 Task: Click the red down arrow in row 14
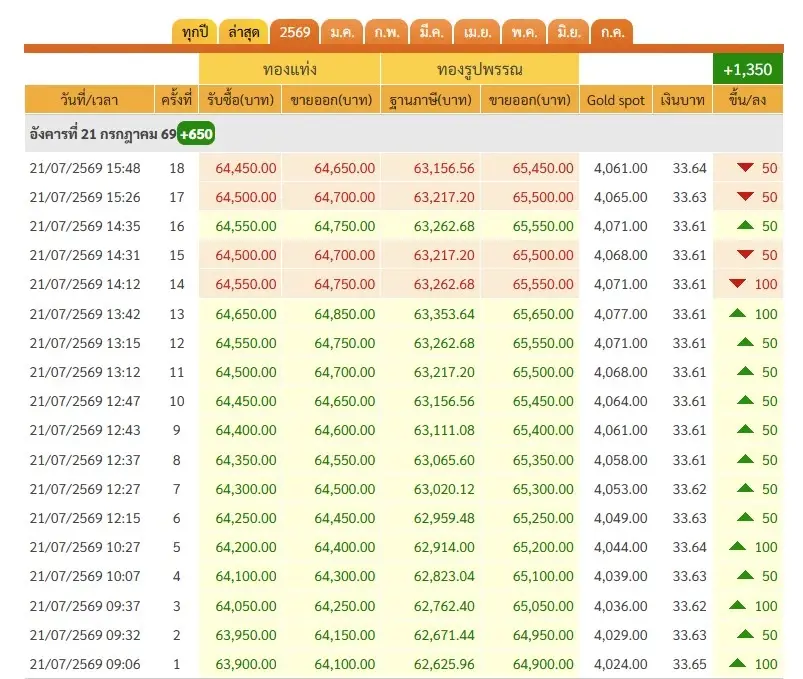[737, 283]
